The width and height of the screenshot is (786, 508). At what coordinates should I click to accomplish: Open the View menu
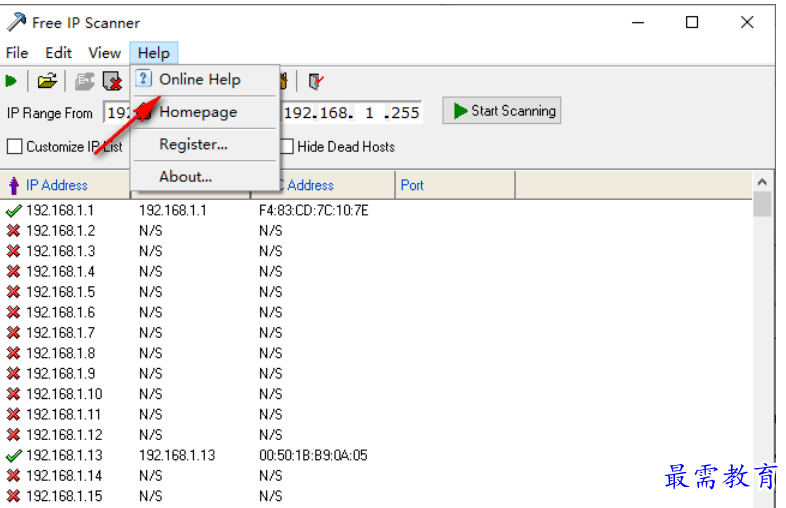click(104, 53)
